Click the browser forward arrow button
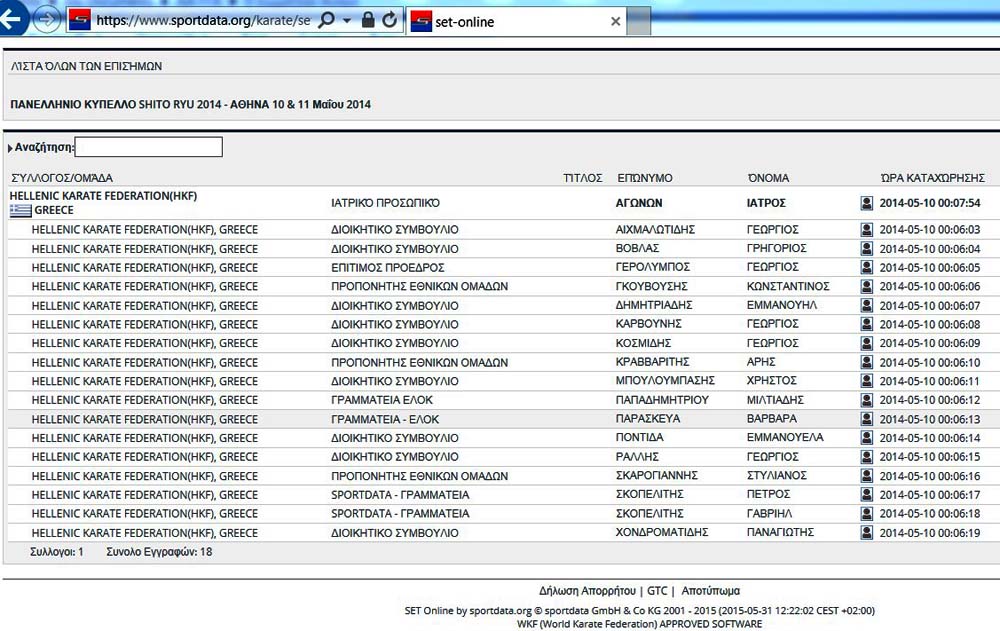Viewport: 1000px width, 631px height. tap(45, 19)
